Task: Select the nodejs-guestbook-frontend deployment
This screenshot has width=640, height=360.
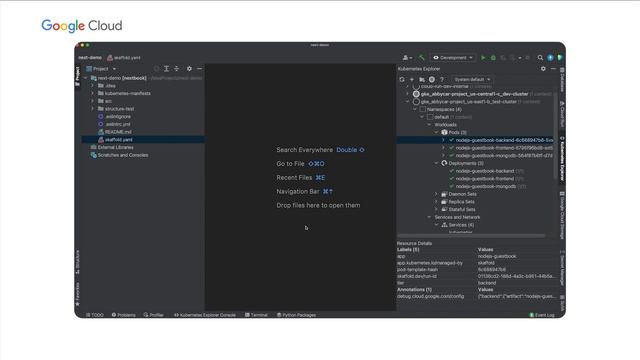Action: 485,179
